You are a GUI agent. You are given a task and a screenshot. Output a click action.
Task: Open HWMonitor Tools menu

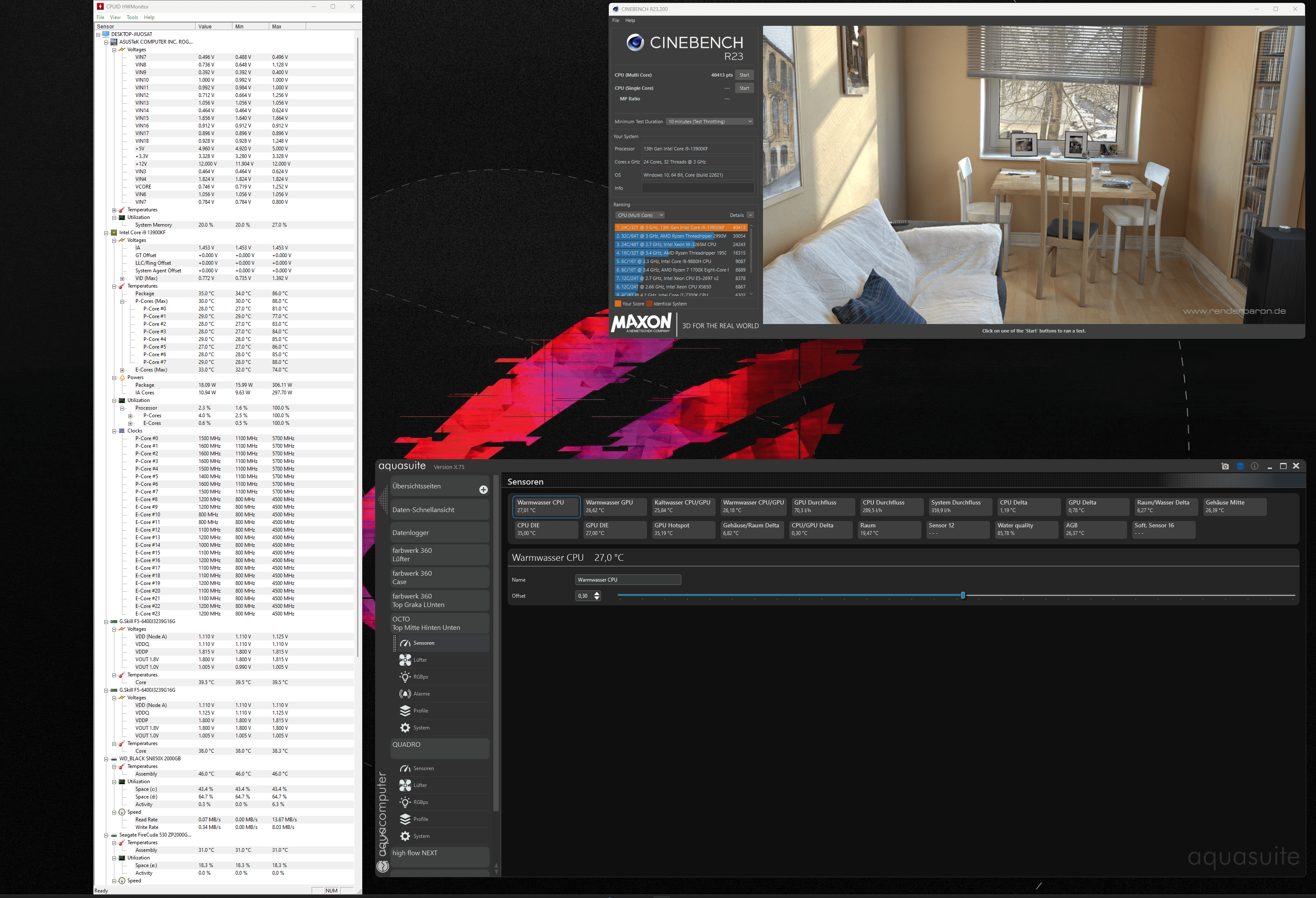(132, 17)
